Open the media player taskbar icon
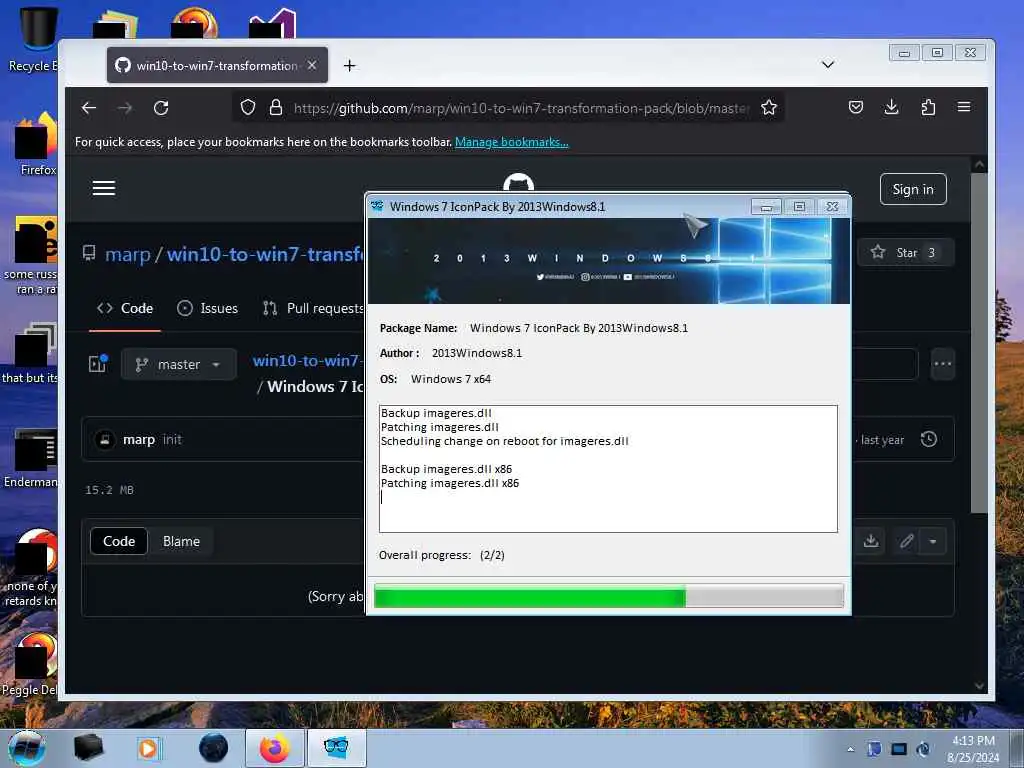The height and width of the screenshot is (768, 1024). pyautogui.click(x=149, y=748)
